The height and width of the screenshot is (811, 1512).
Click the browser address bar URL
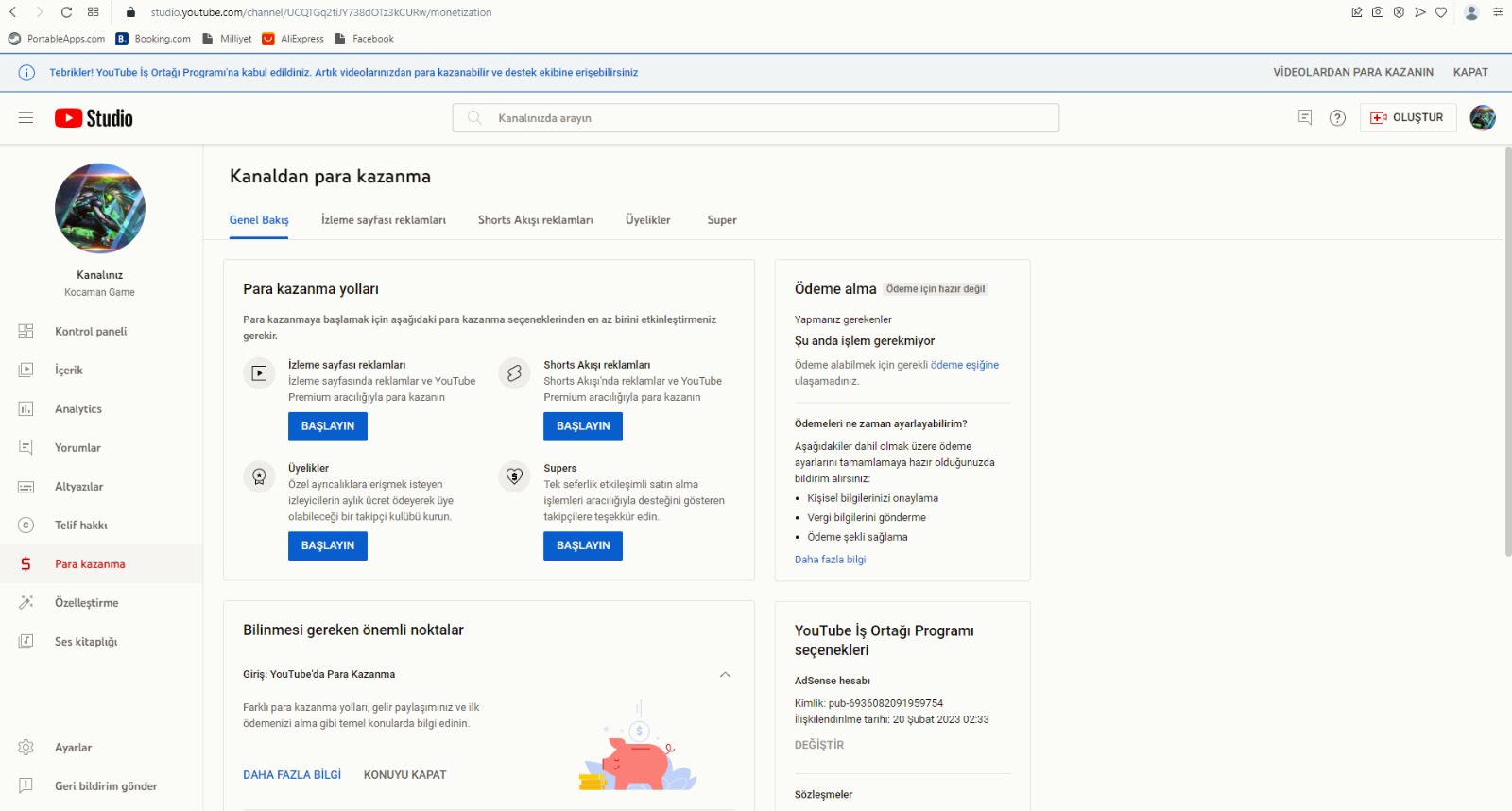(321, 12)
